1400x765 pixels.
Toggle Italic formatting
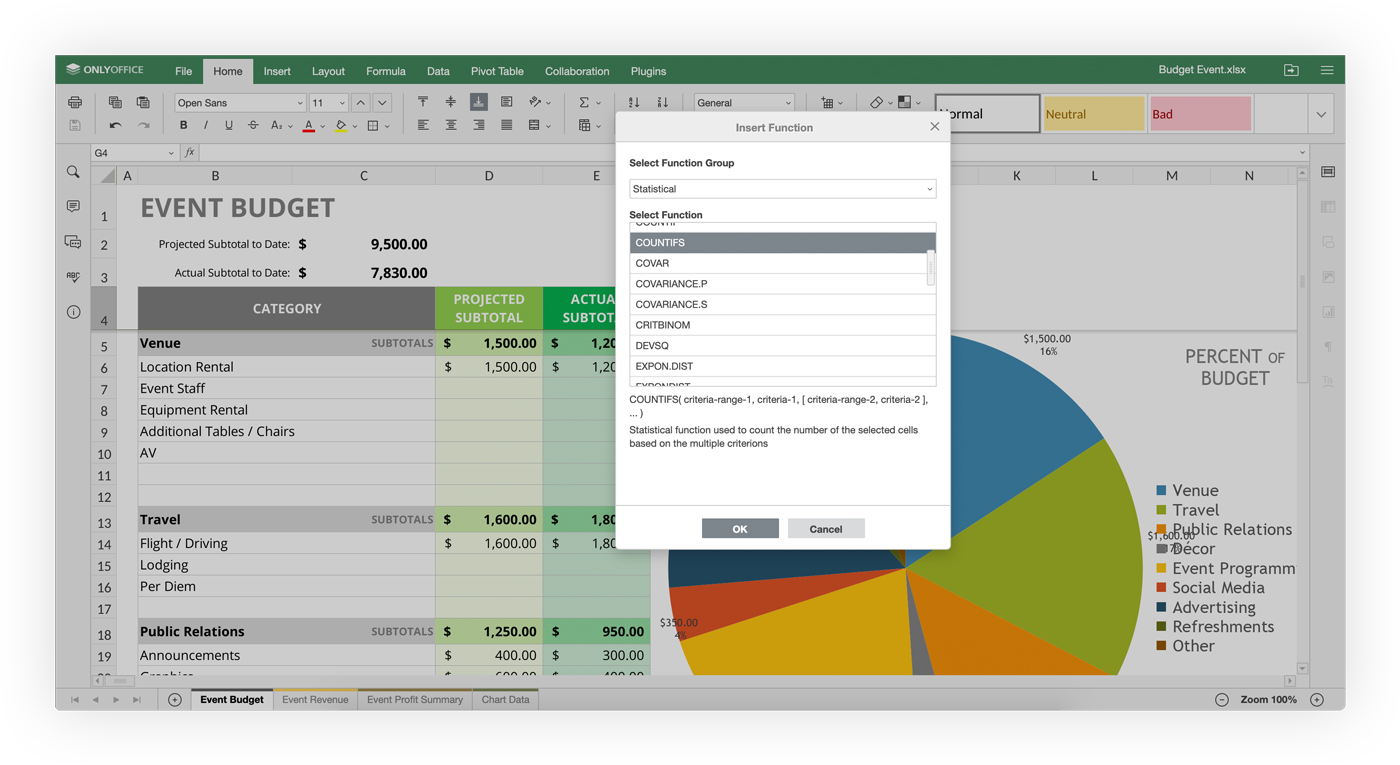[206, 126]
